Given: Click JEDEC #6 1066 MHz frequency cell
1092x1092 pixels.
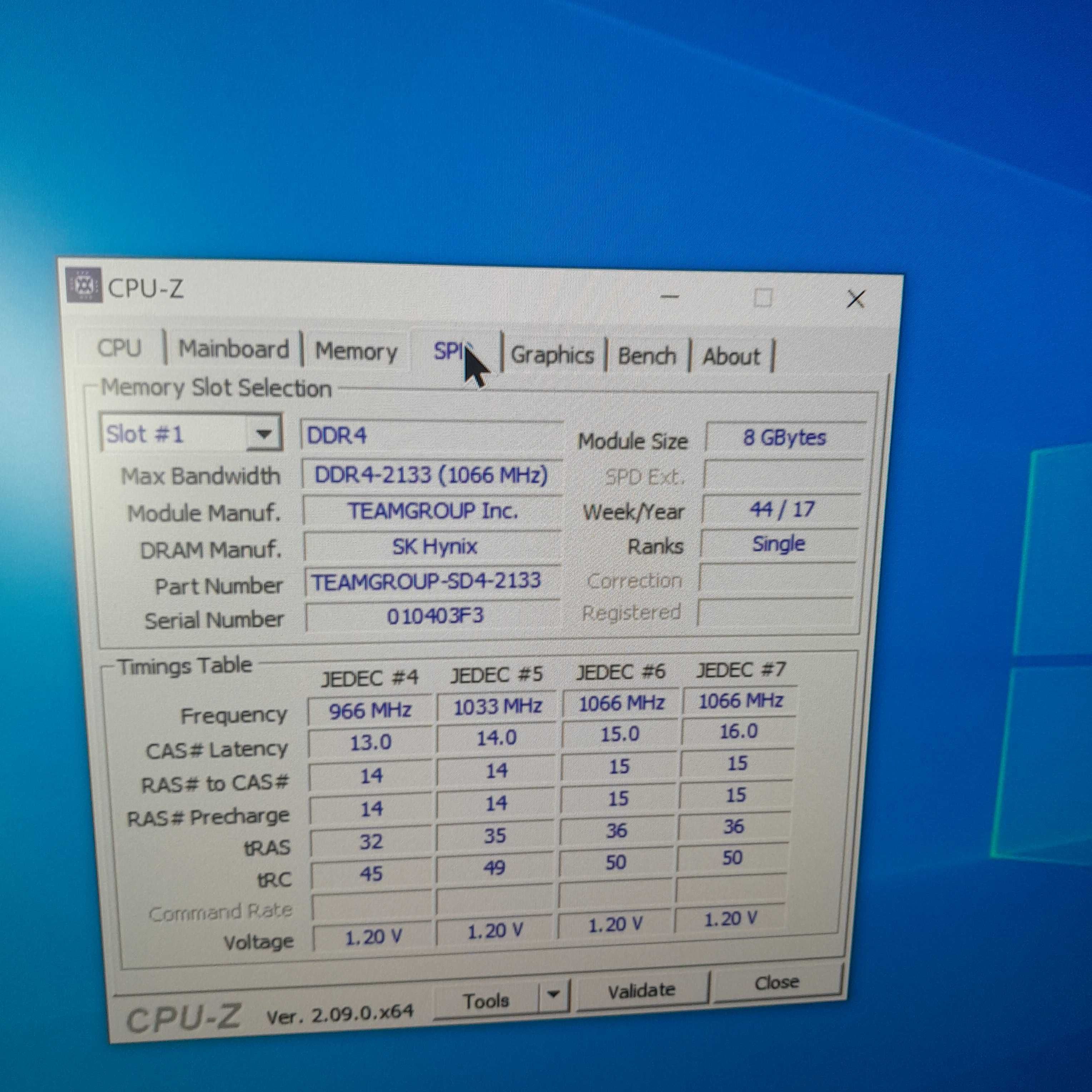Looking at the screenshot, I should point(621,704).
